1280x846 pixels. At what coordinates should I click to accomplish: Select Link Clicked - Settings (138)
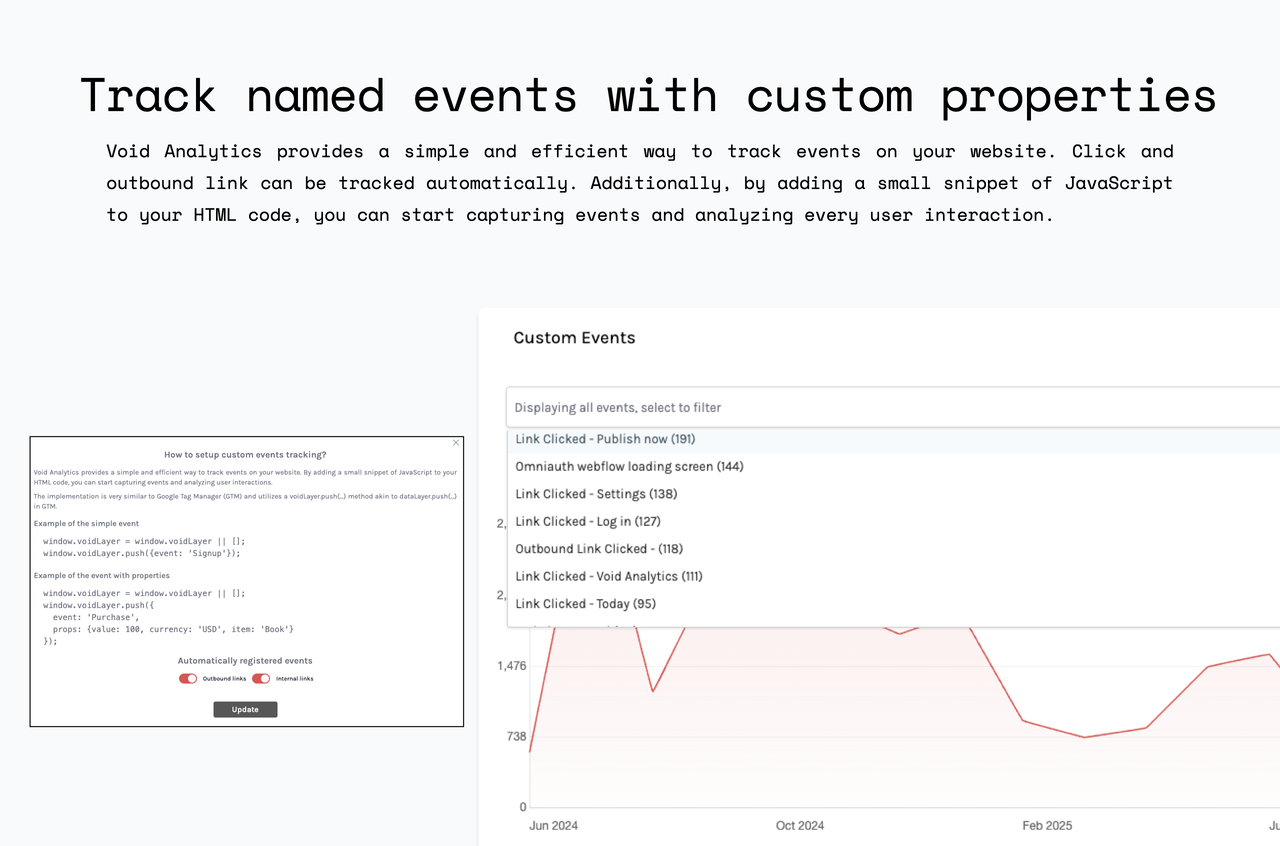coord(893,494)
